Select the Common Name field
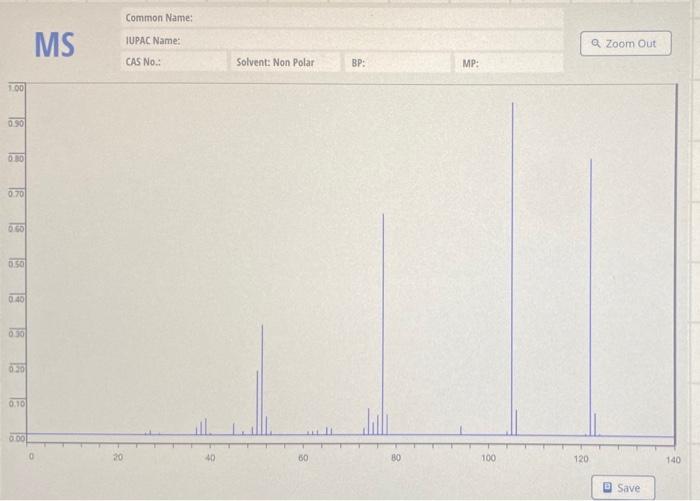 click(x=342, y=18)
